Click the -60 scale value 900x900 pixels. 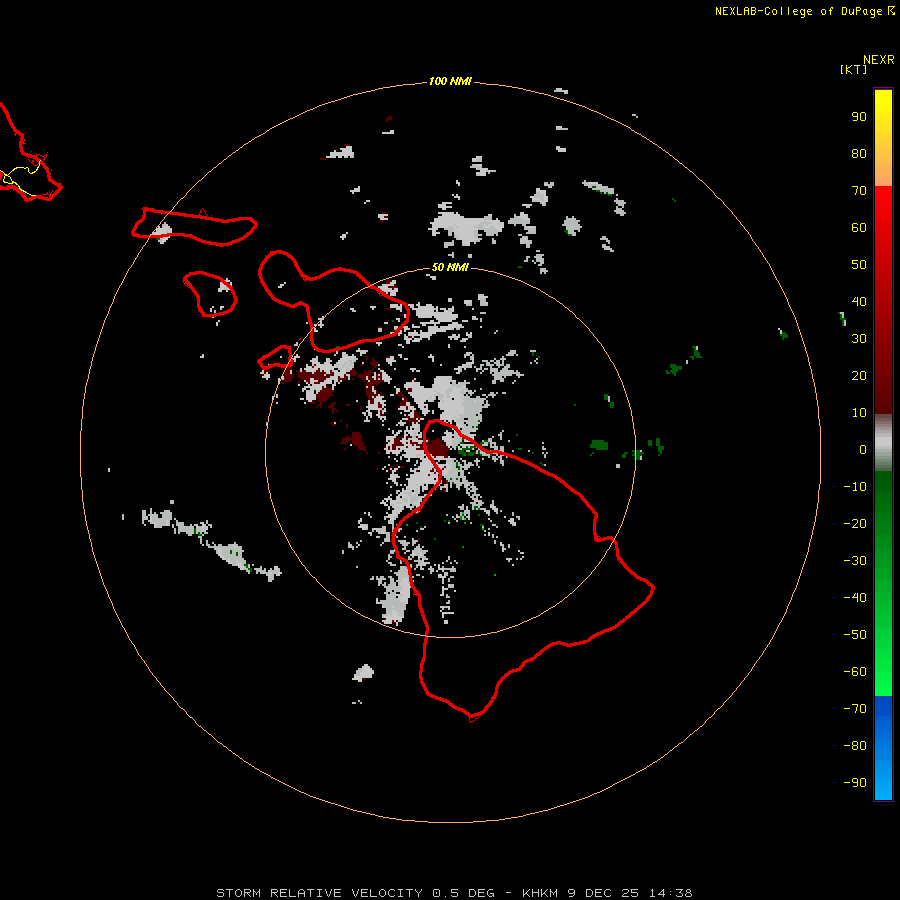pos(855,672)
